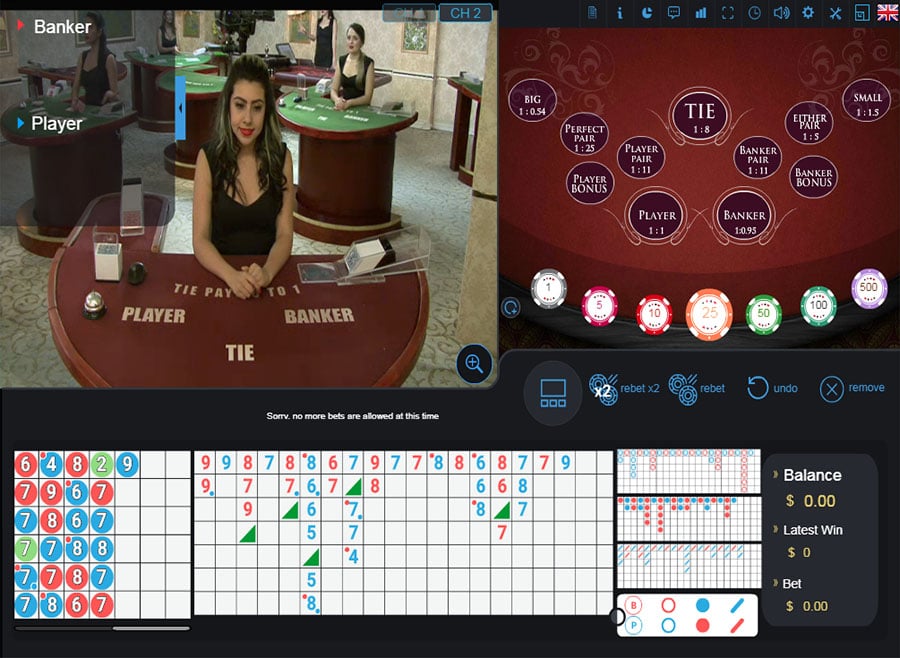Open the settings gear menu
The width and height of the screenshot is (900, 658).
[x=807, y=13]
